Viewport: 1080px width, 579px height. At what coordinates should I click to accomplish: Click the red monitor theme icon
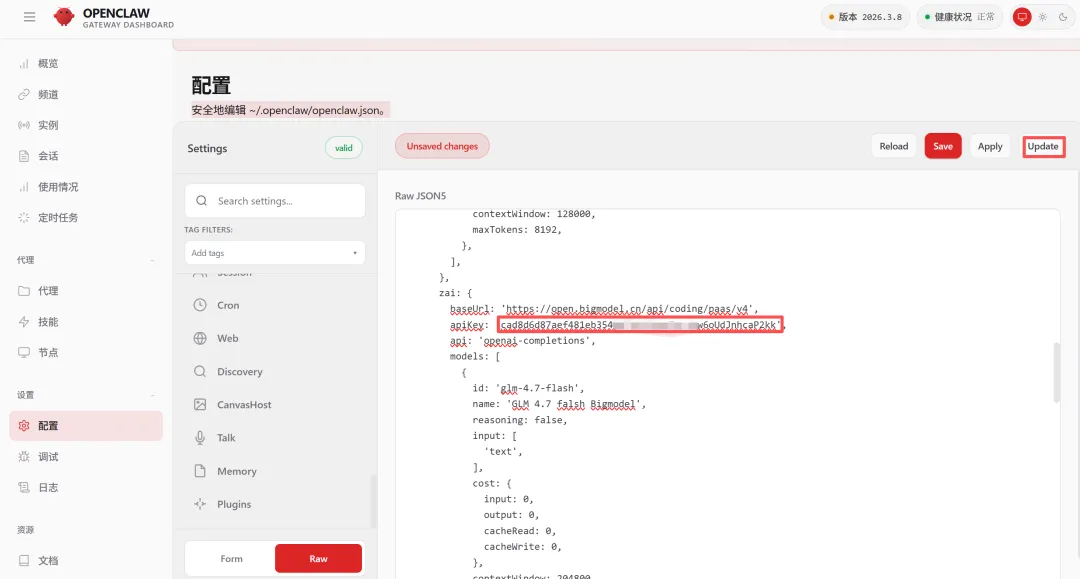pyautogui.click(x=1022, y=17)
